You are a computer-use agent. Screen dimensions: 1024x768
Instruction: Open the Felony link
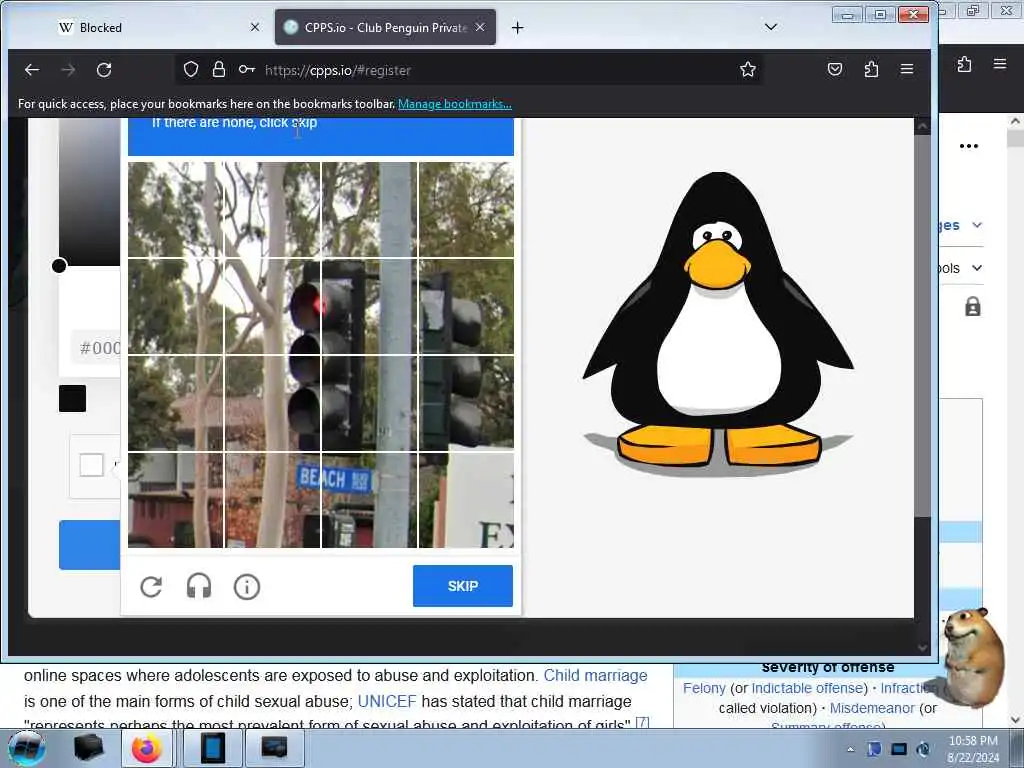click(x=704, y=688)
